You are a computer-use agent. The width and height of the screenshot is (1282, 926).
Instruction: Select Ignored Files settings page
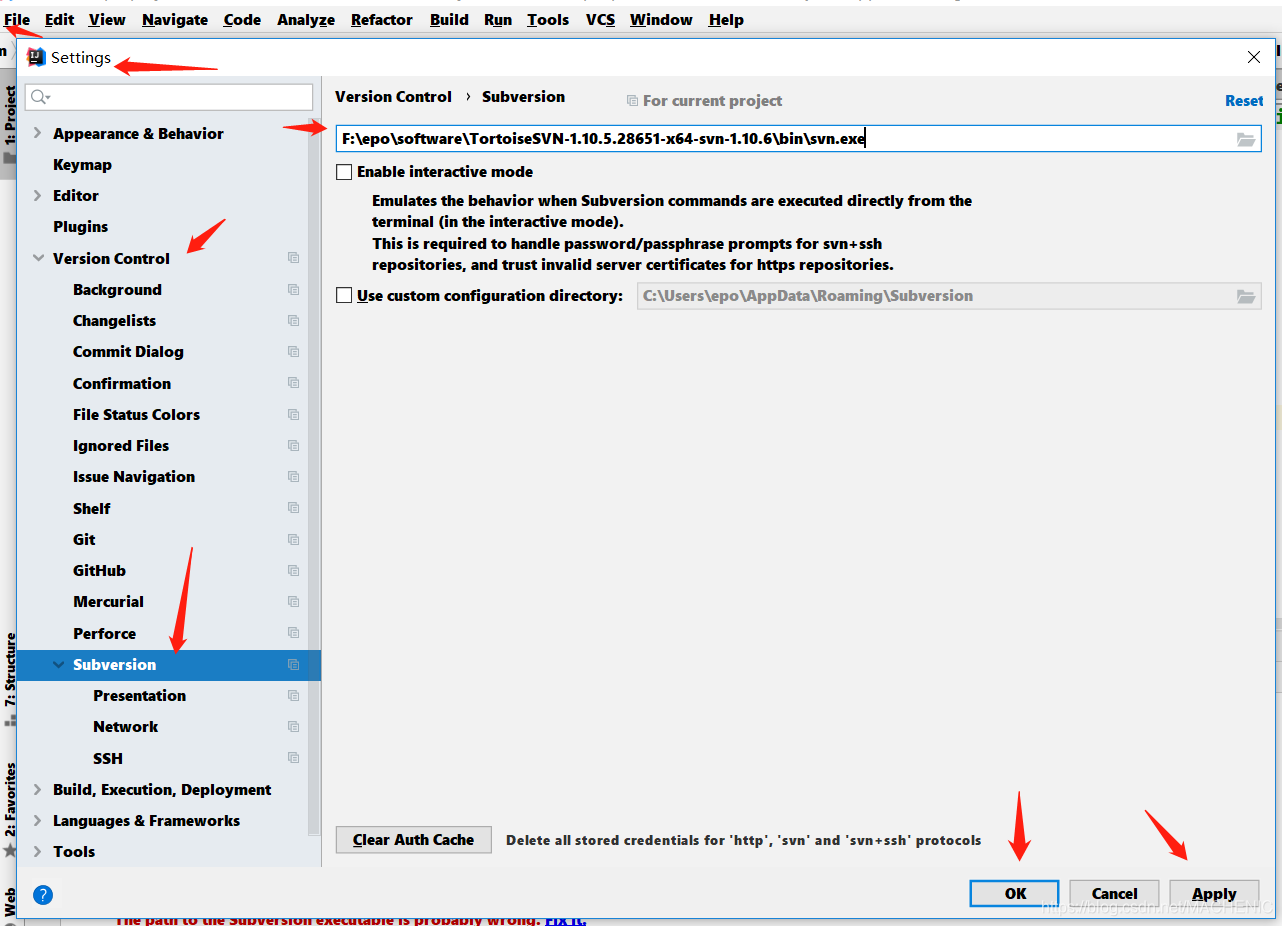121,446
